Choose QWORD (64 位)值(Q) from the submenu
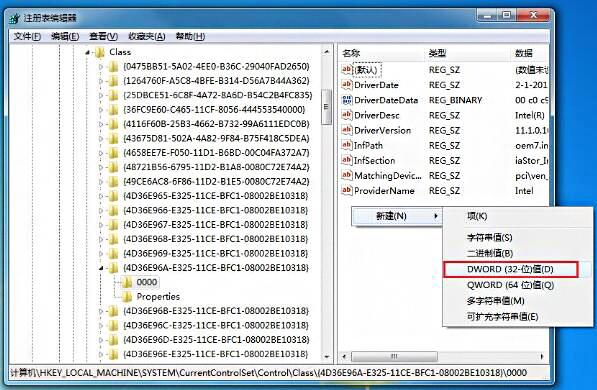 coord(518,285)
